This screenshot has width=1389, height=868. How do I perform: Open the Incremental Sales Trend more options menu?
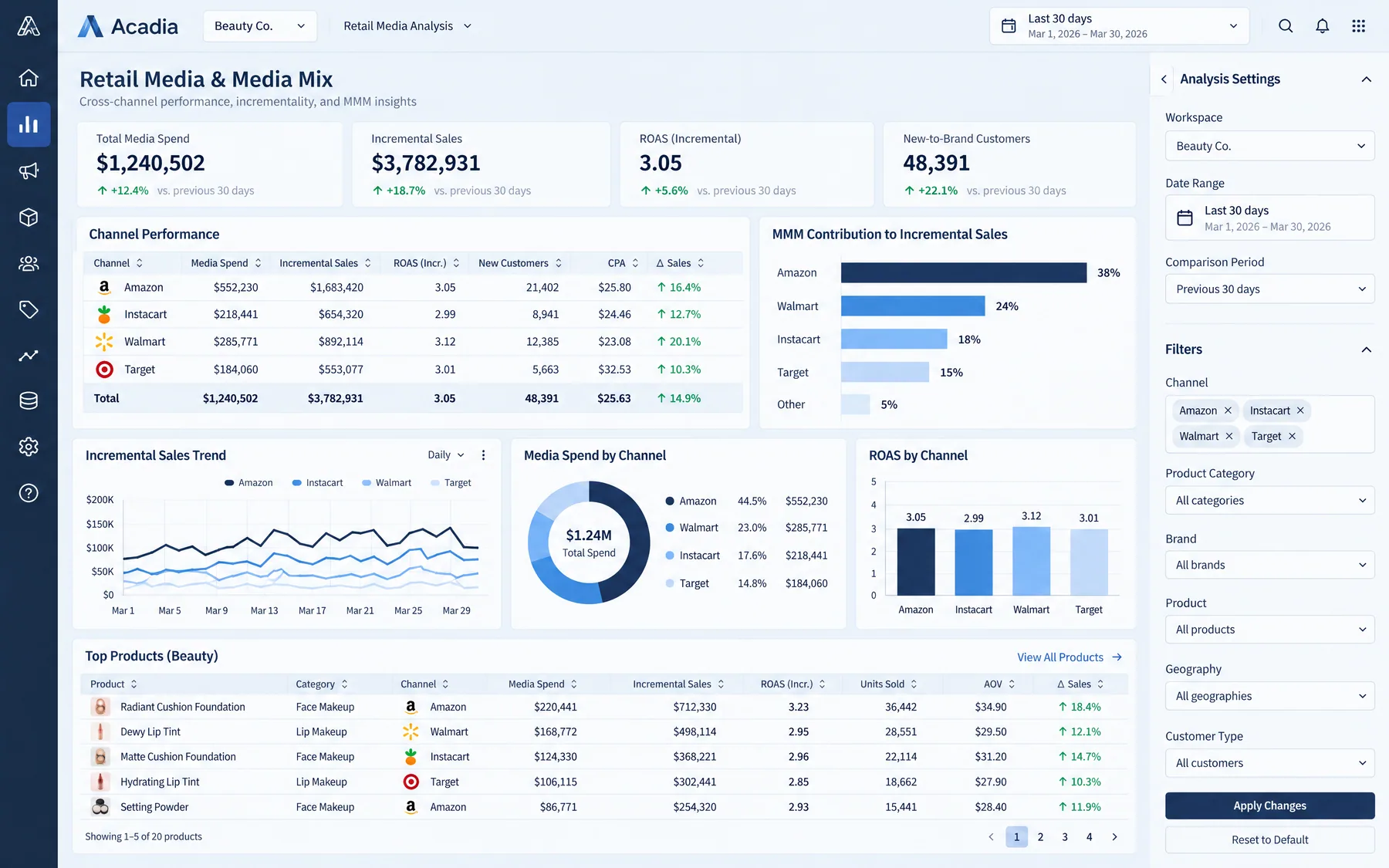[x=484, y=455]
